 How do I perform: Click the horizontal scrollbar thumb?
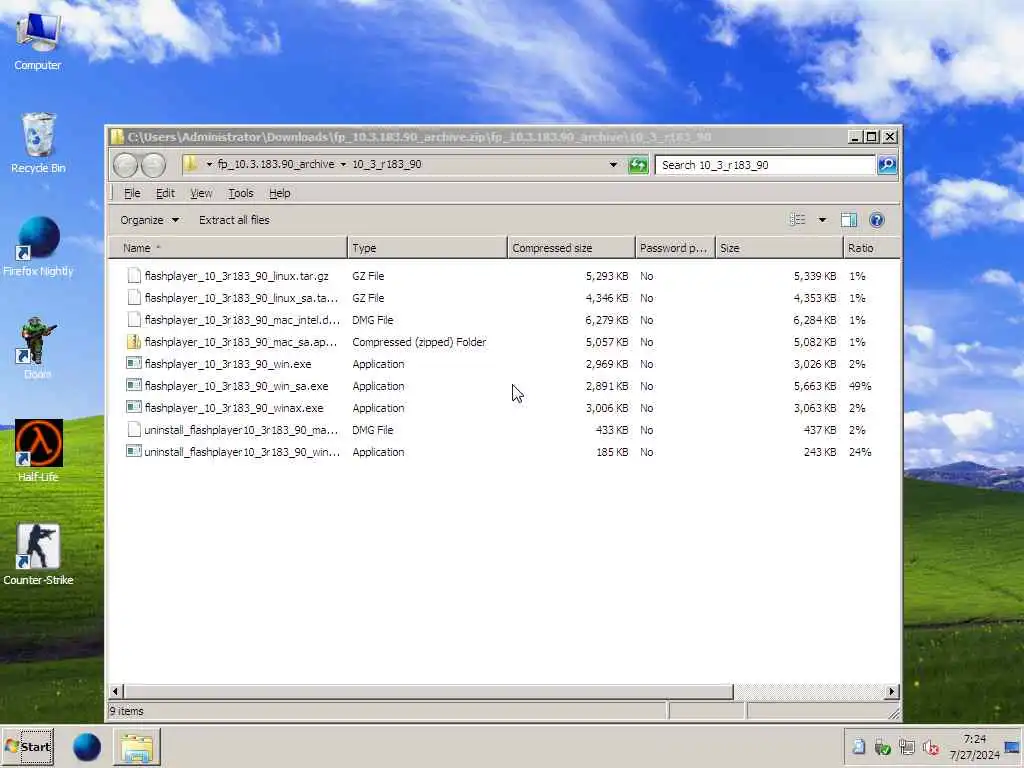pos(428,691)
